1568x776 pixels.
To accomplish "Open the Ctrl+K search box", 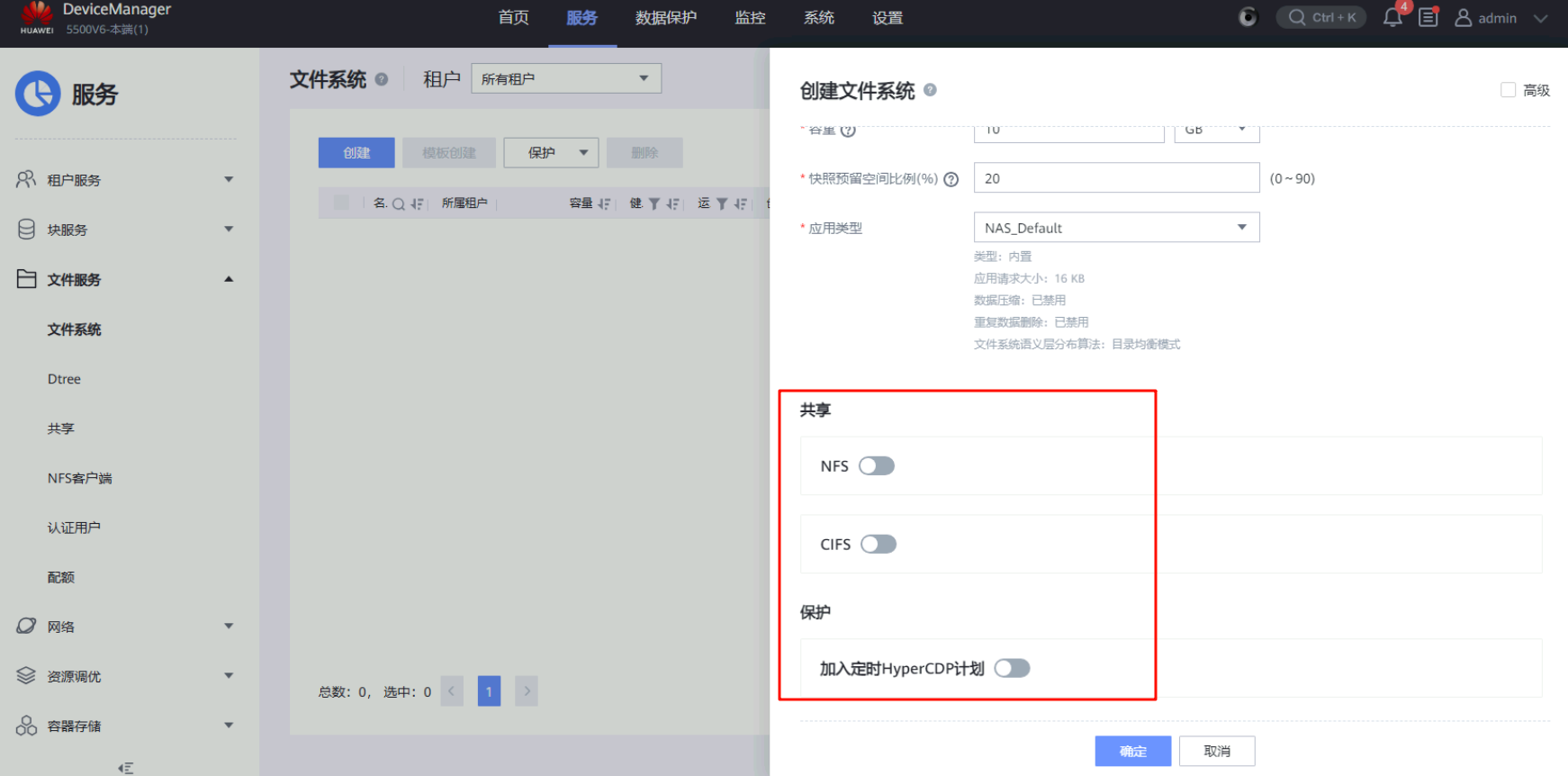I will [x=1320, y=17].
